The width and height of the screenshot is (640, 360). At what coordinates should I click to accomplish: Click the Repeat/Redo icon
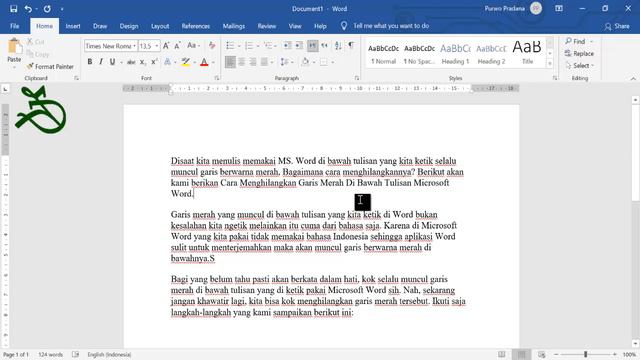point(47,9)
